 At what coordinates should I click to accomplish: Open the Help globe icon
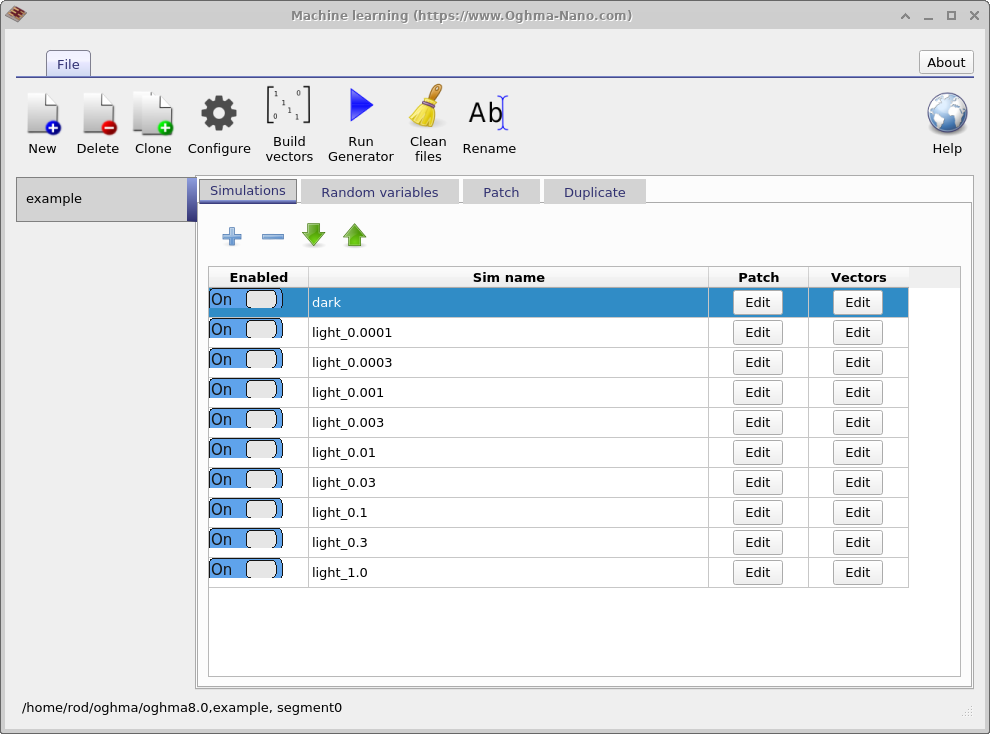946,114
